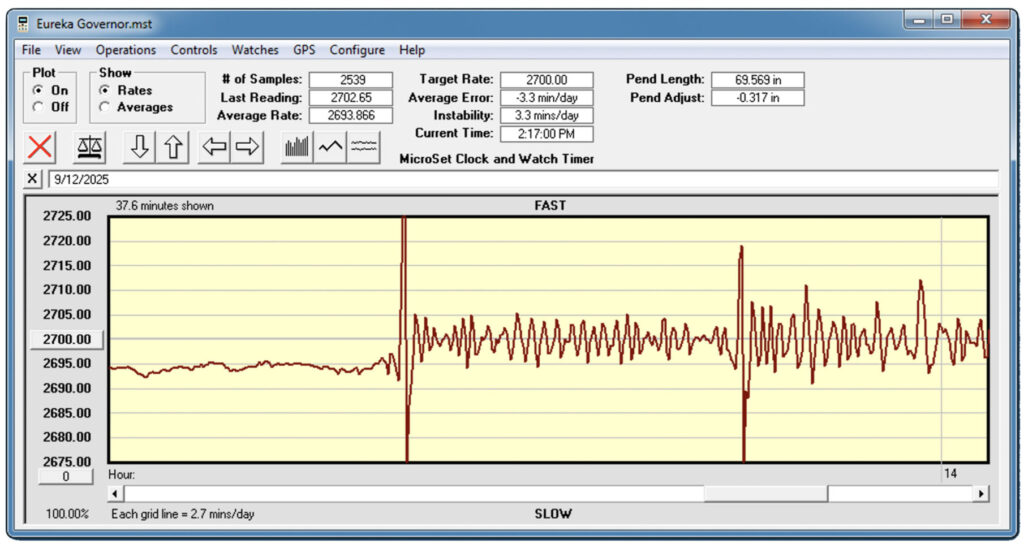Viewport: 1024px width, 544px height.
Task: Select the wavy lines display icon
Action: coord(364,147)
